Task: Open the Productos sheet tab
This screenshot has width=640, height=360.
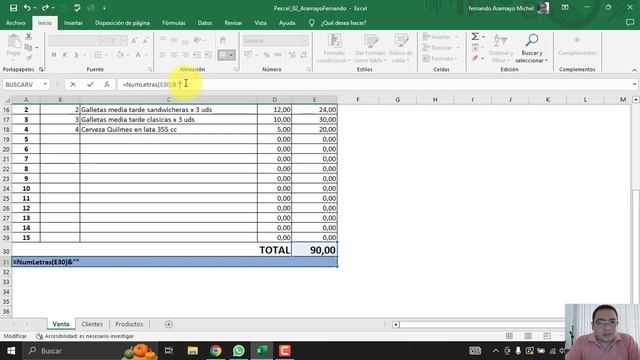Action: [x=129, y=324]
